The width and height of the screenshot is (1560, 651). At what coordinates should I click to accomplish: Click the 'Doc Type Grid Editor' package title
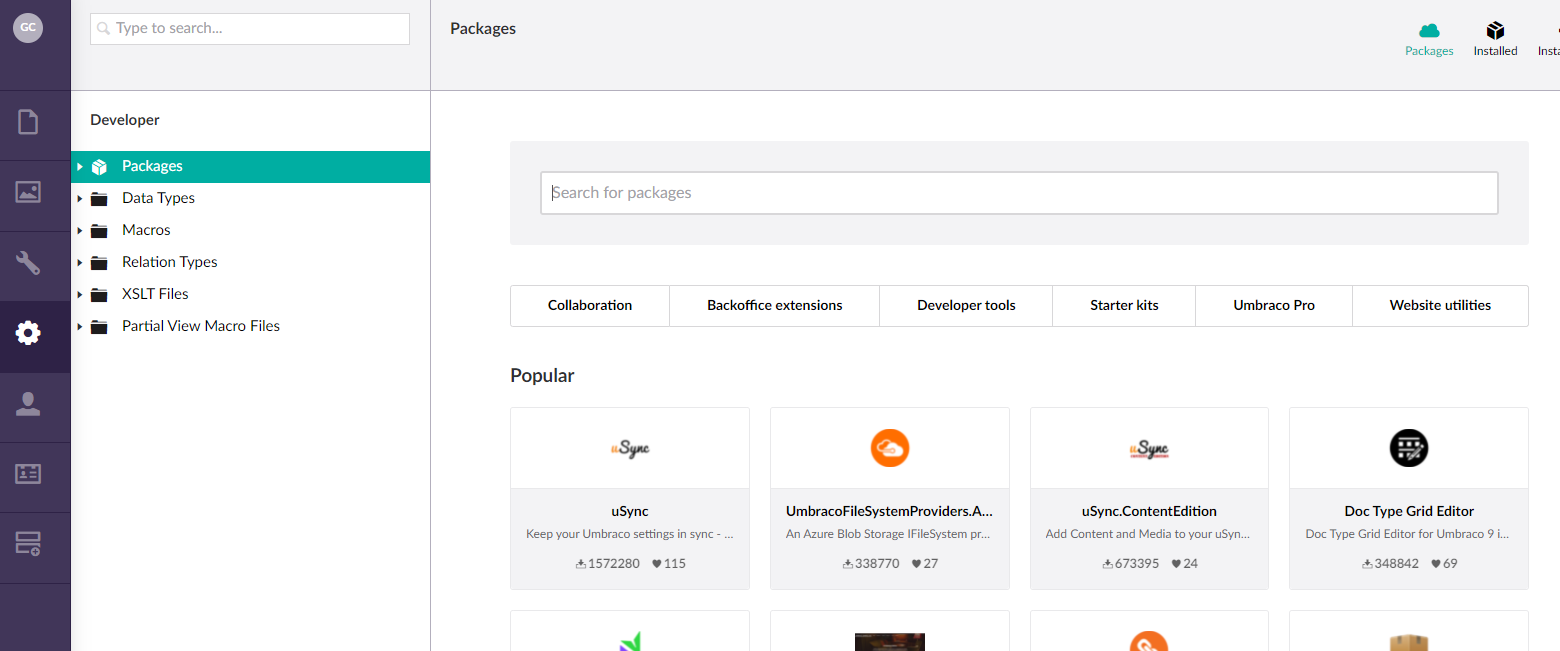click(x=1409, y=511)
